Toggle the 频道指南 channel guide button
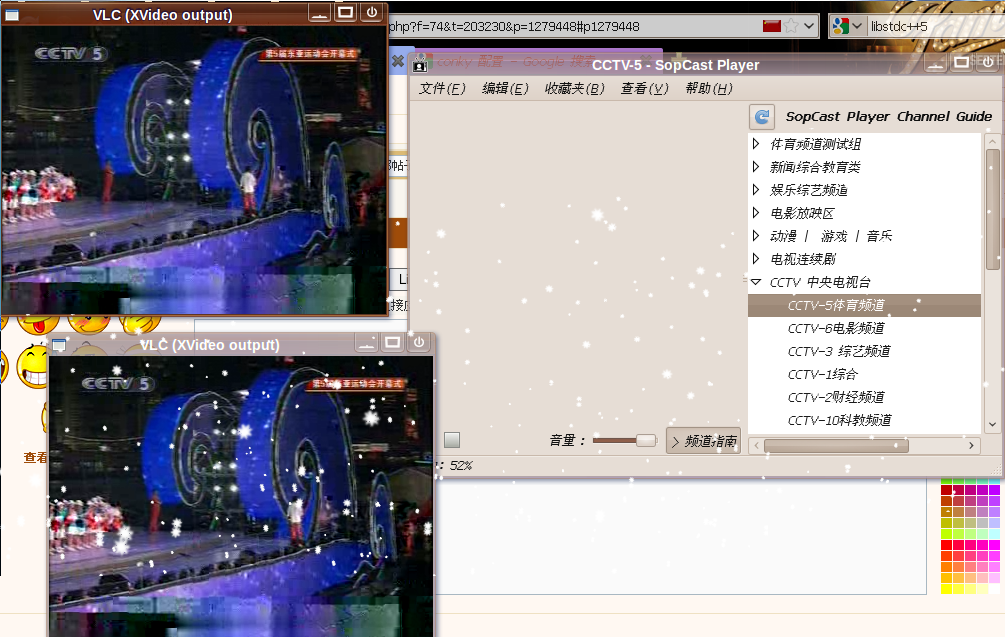 703,441
